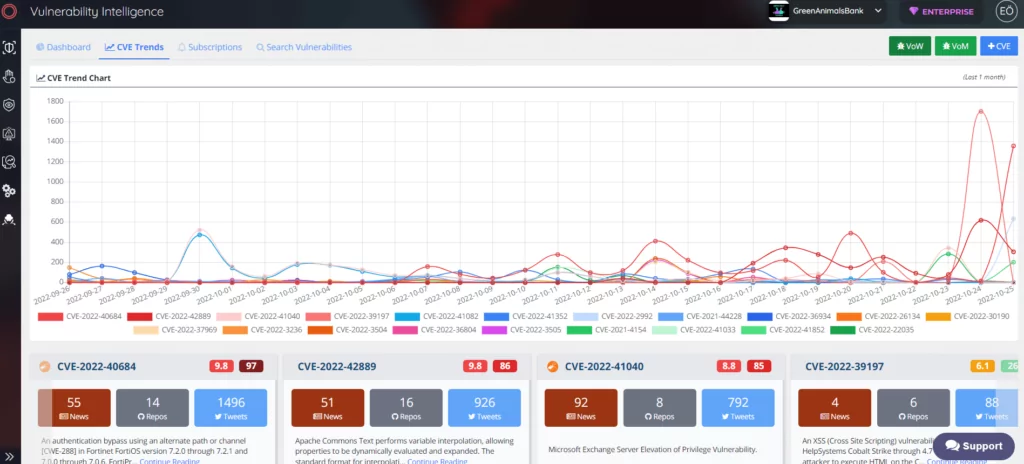The height and width of the screenshot is (464, 1024).
Task: Open the 8 Repos tile for CVE-2022-41040
Action: (660, 408)
